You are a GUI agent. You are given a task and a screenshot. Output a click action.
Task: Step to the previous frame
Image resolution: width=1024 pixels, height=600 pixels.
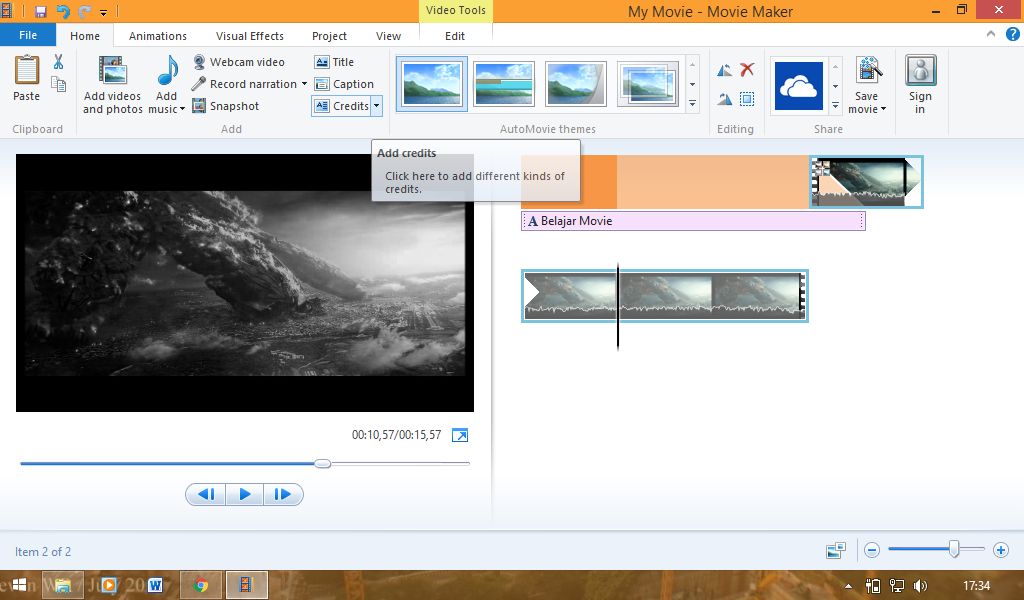coord(206,494)
